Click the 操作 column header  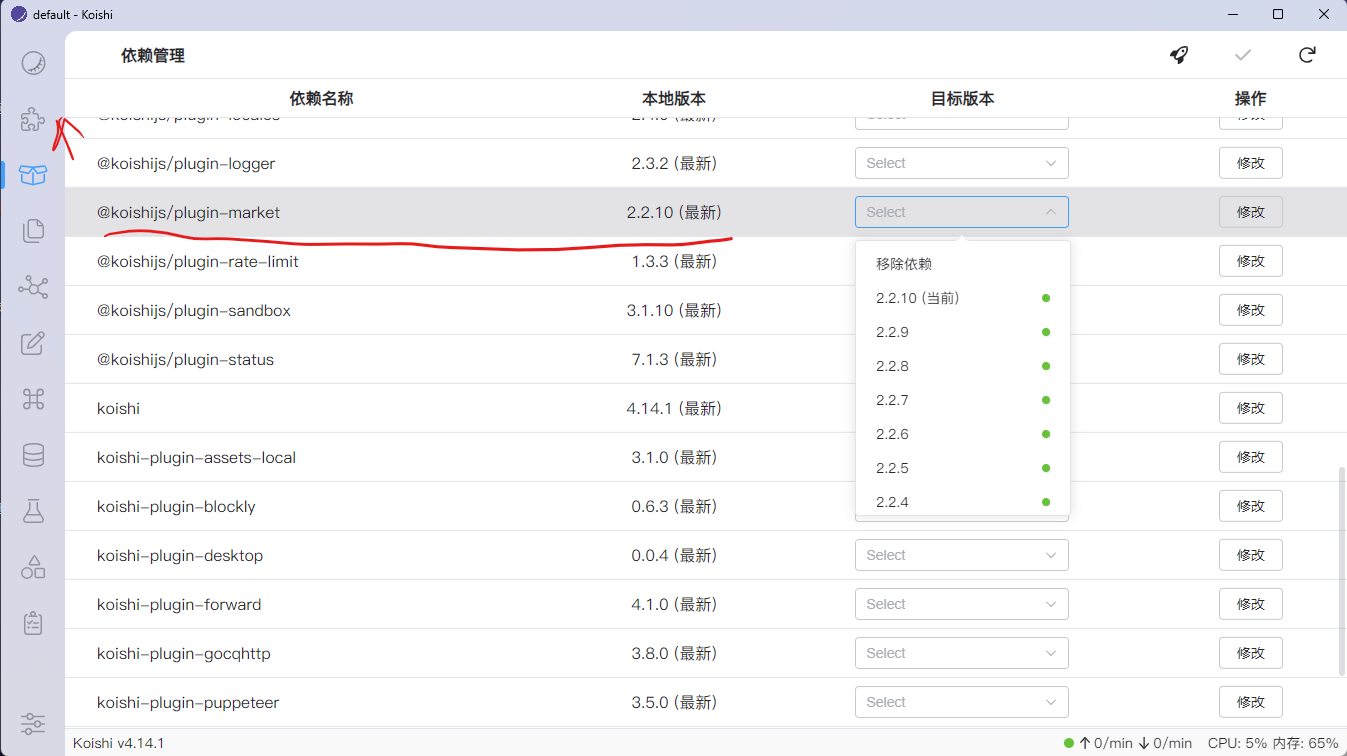[1250, 99]
